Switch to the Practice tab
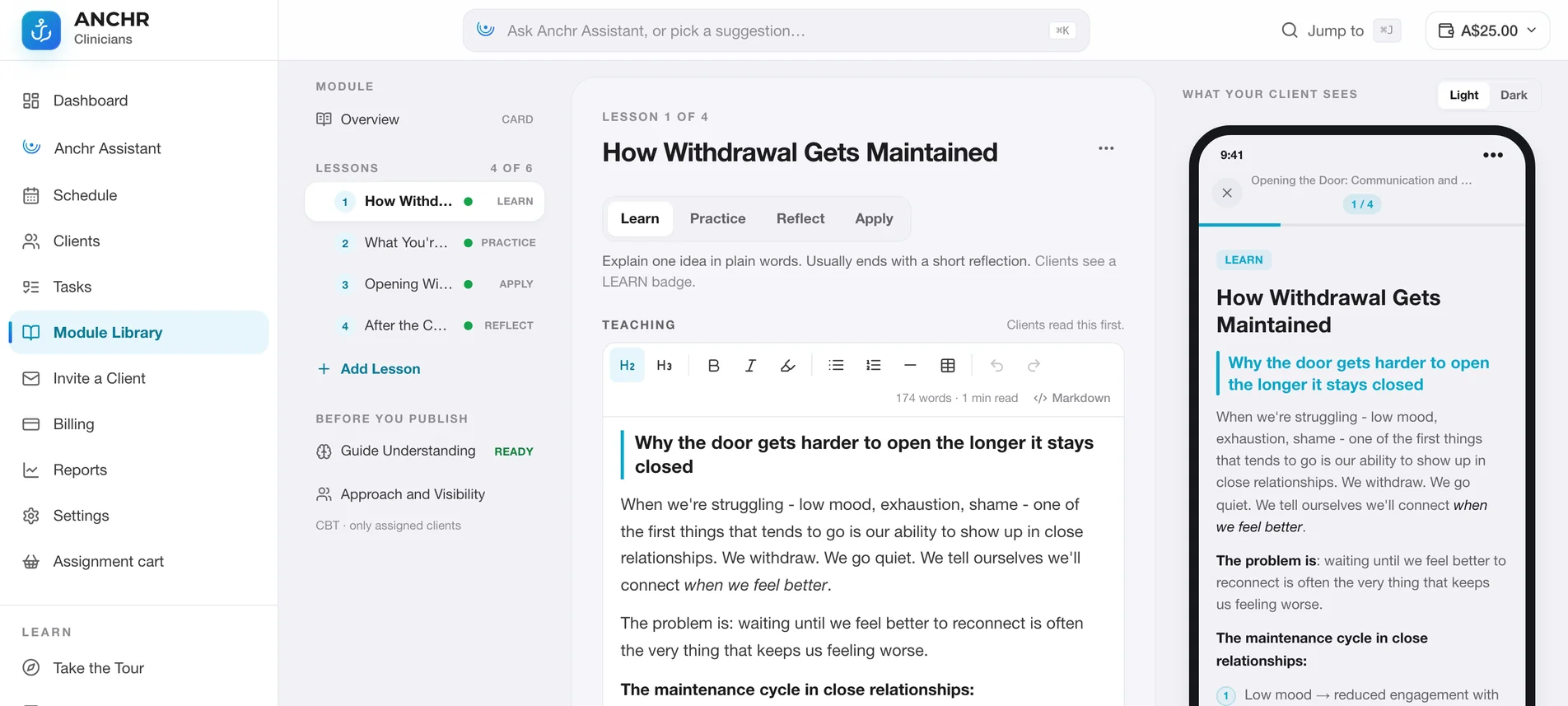Viewport: 1568px width, 706px height. [717, 218]
